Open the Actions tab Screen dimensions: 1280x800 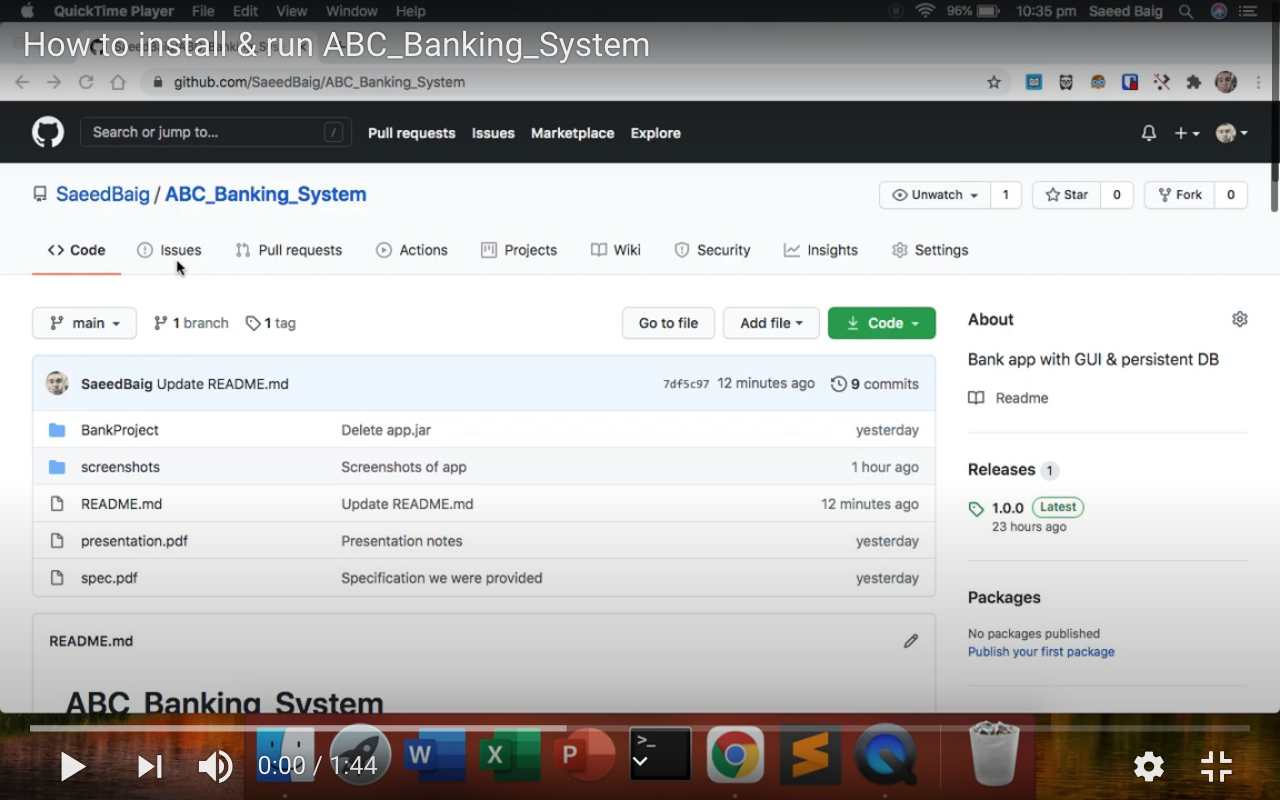tap(412, 250)
